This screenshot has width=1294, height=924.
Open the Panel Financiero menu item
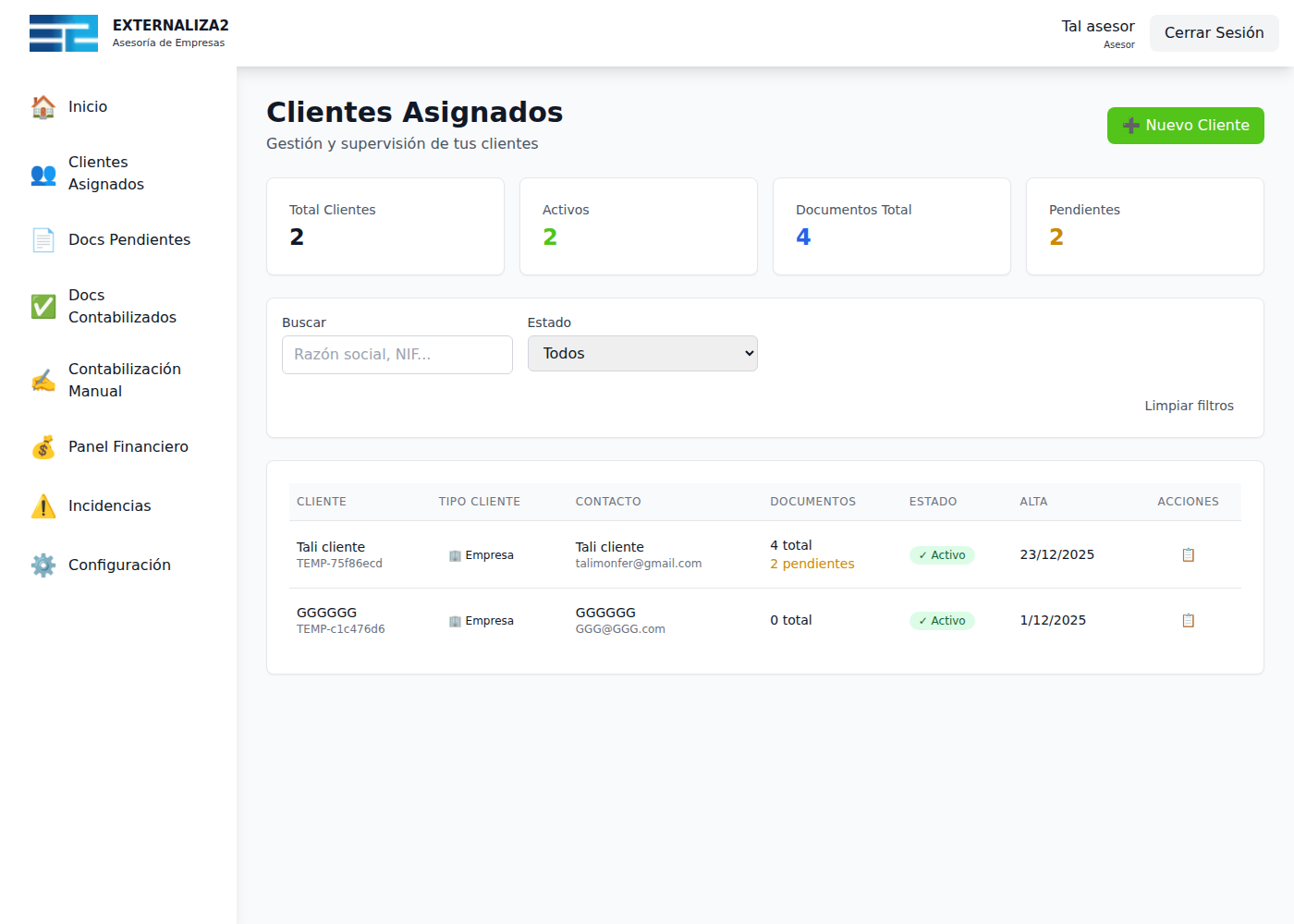point(128,447)
